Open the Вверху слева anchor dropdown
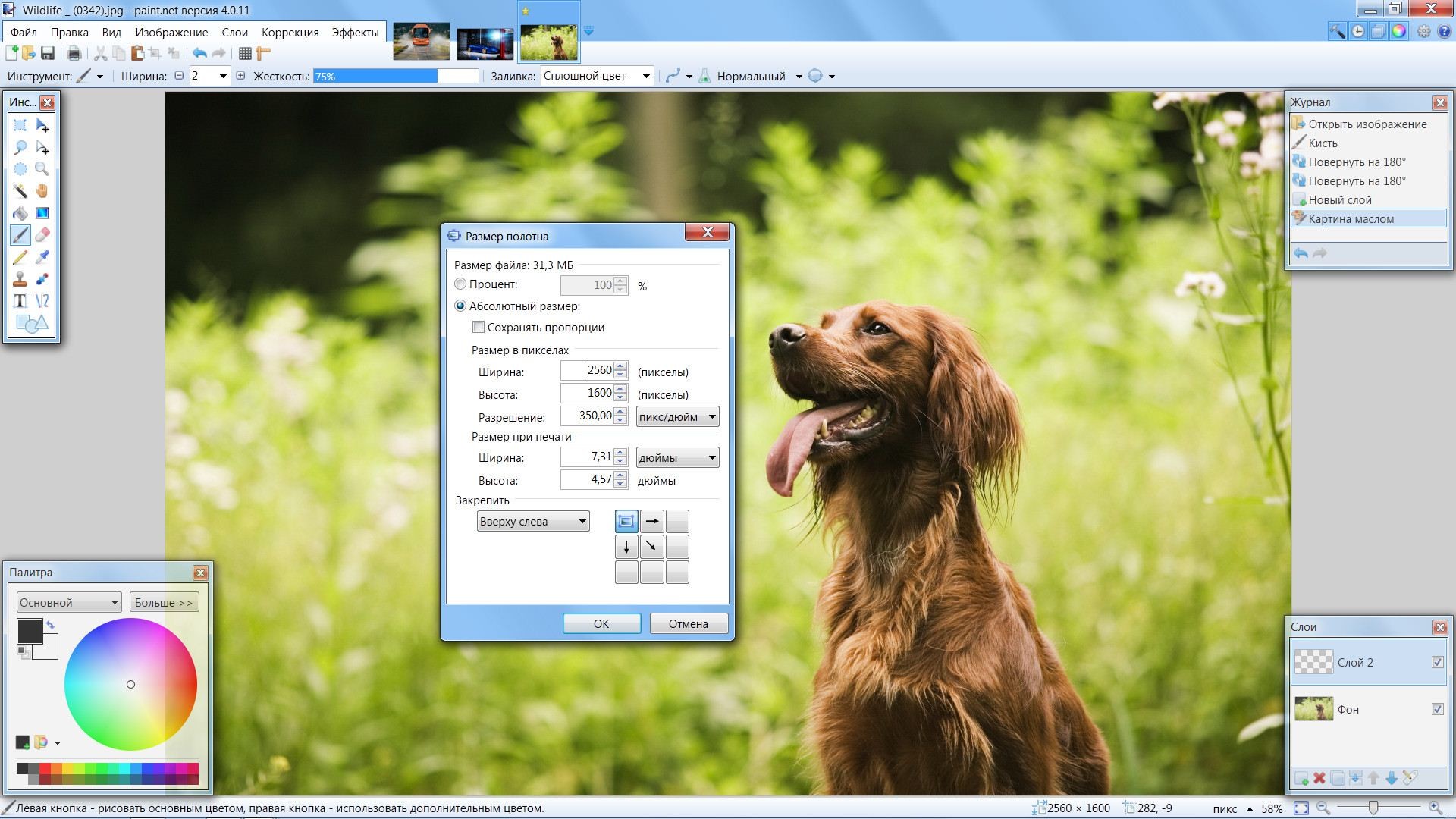 pyautogui.click(x=533, y=522)
